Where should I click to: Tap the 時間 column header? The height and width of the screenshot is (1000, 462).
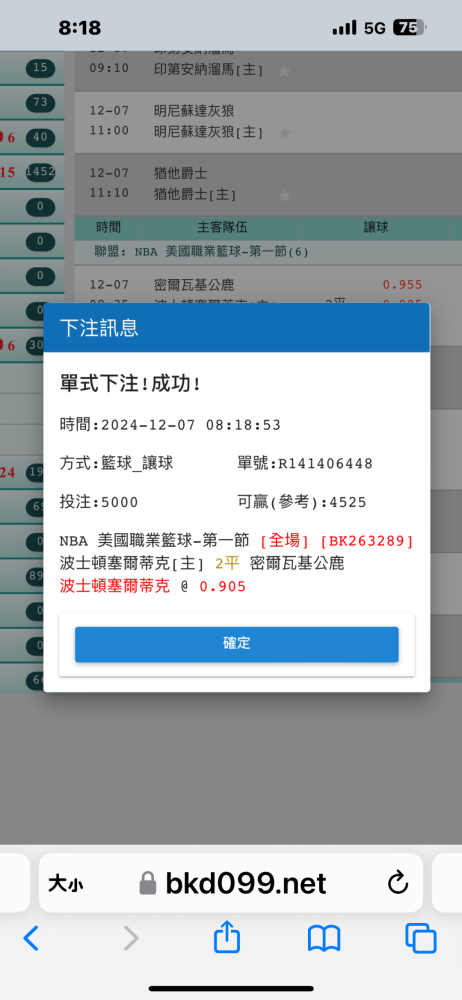pos(108,227)
